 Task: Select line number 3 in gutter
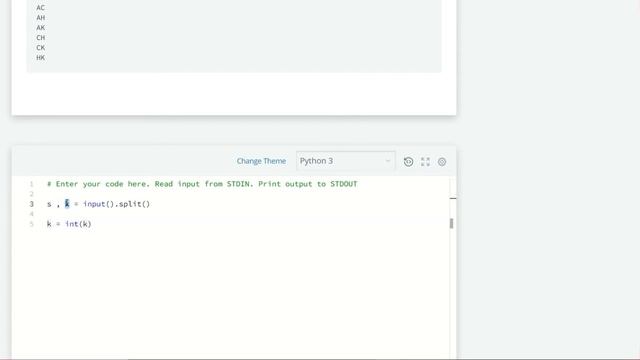tap(31, 204)
